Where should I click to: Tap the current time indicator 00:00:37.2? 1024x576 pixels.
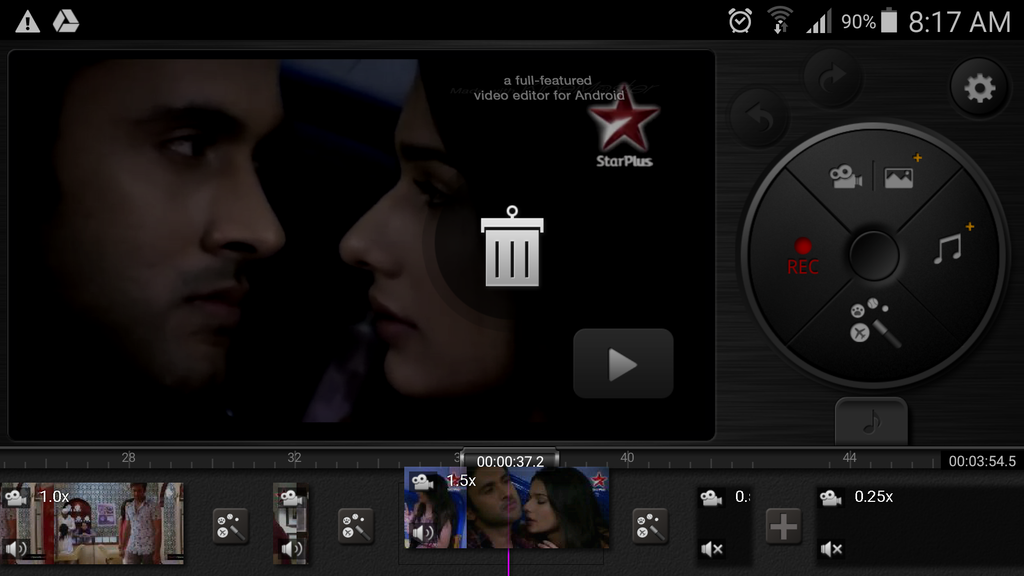pos(510,461)
